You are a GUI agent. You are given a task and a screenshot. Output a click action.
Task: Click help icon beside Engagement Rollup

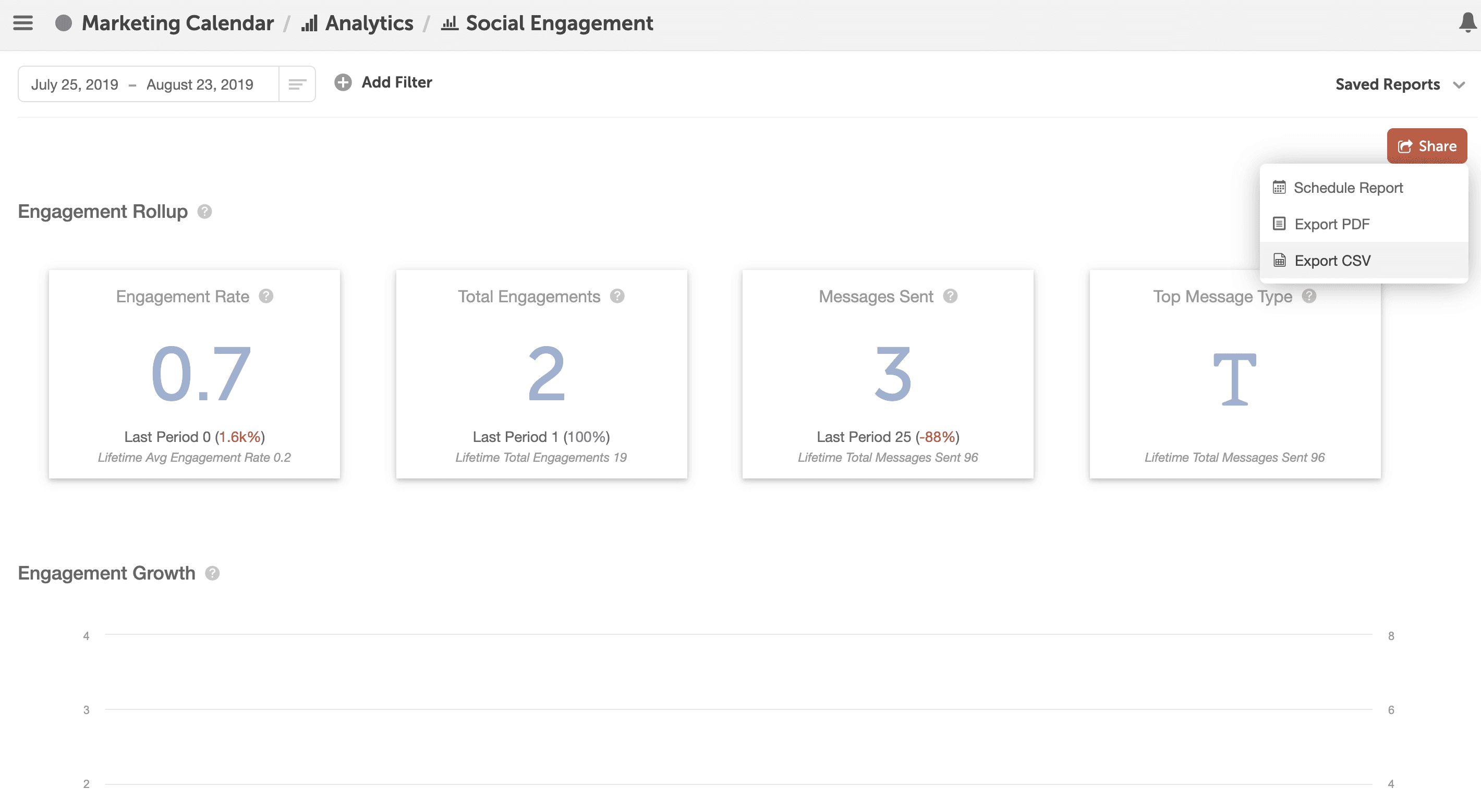coord(204,212)
